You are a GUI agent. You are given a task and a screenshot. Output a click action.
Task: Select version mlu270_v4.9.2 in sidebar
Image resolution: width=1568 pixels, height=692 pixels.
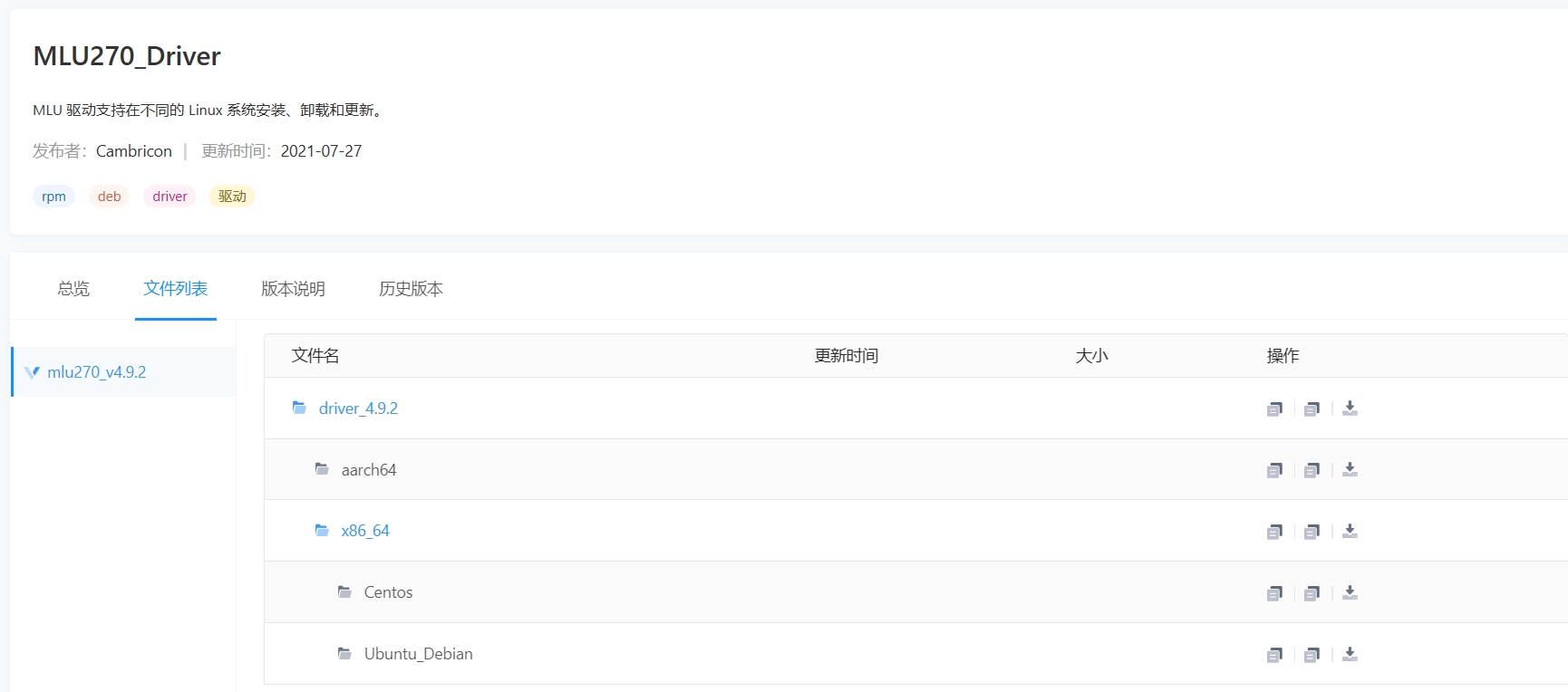click(x=124, y=371)
